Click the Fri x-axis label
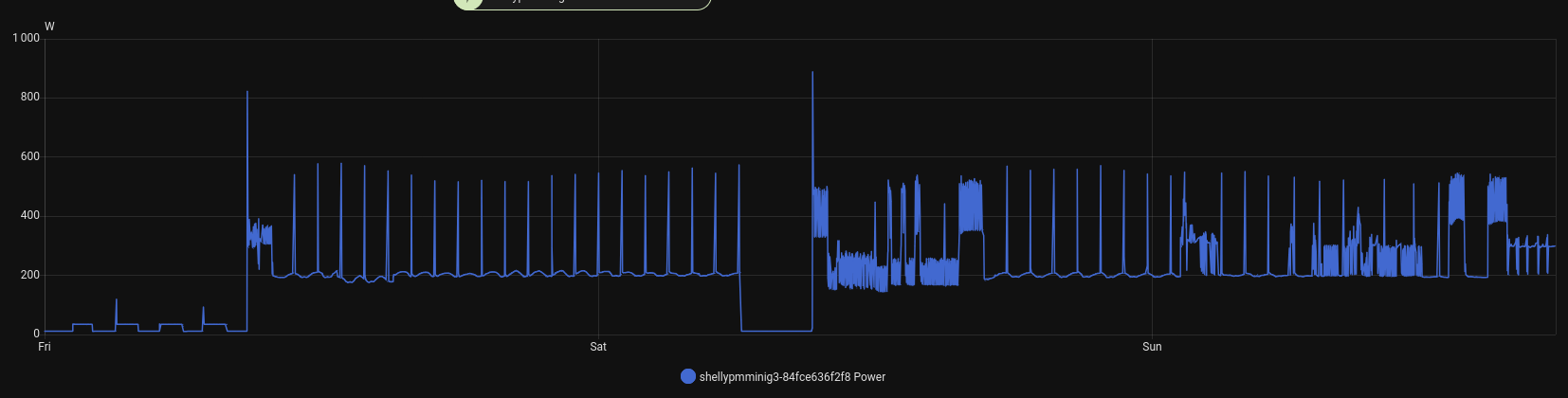This screenshot has width=1568, height=398. (x=45, y=347)
